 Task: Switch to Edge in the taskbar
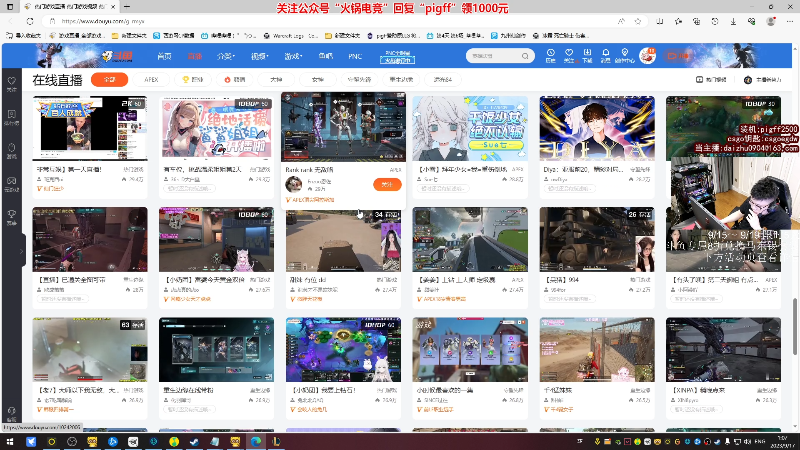click(256, 441)
